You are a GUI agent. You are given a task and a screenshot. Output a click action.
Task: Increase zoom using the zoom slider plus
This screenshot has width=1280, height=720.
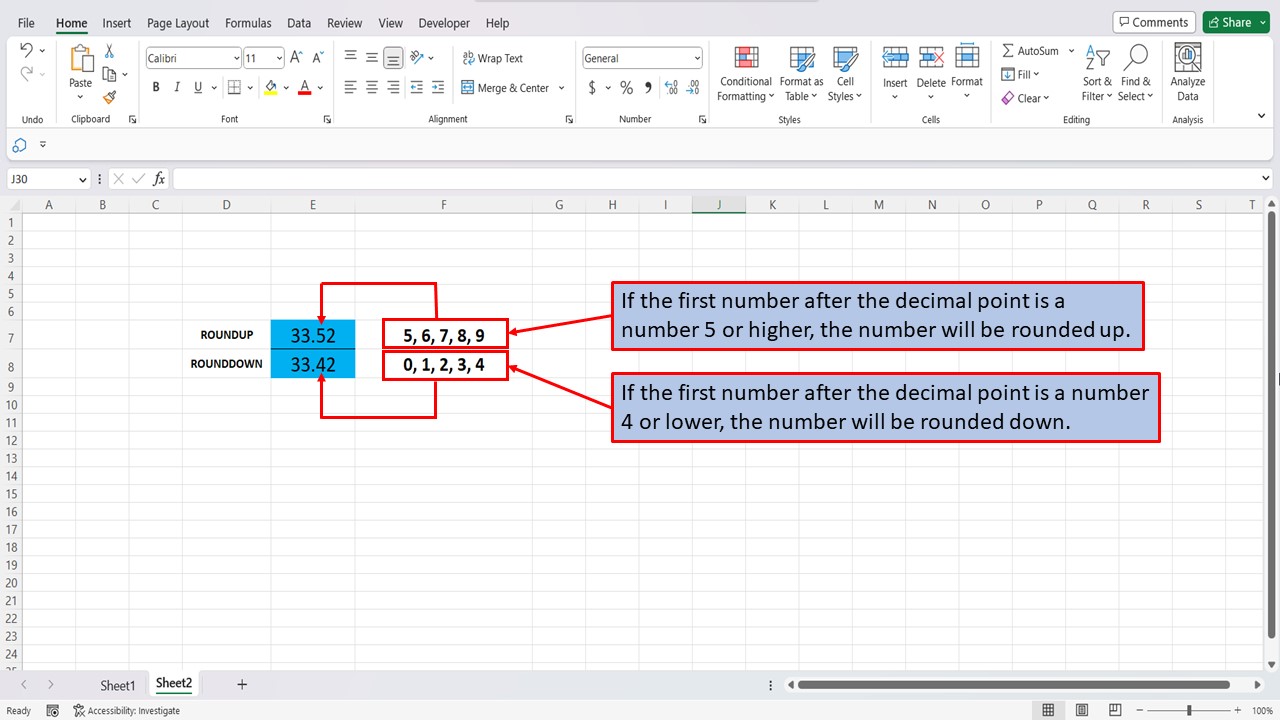point(1237,710)
